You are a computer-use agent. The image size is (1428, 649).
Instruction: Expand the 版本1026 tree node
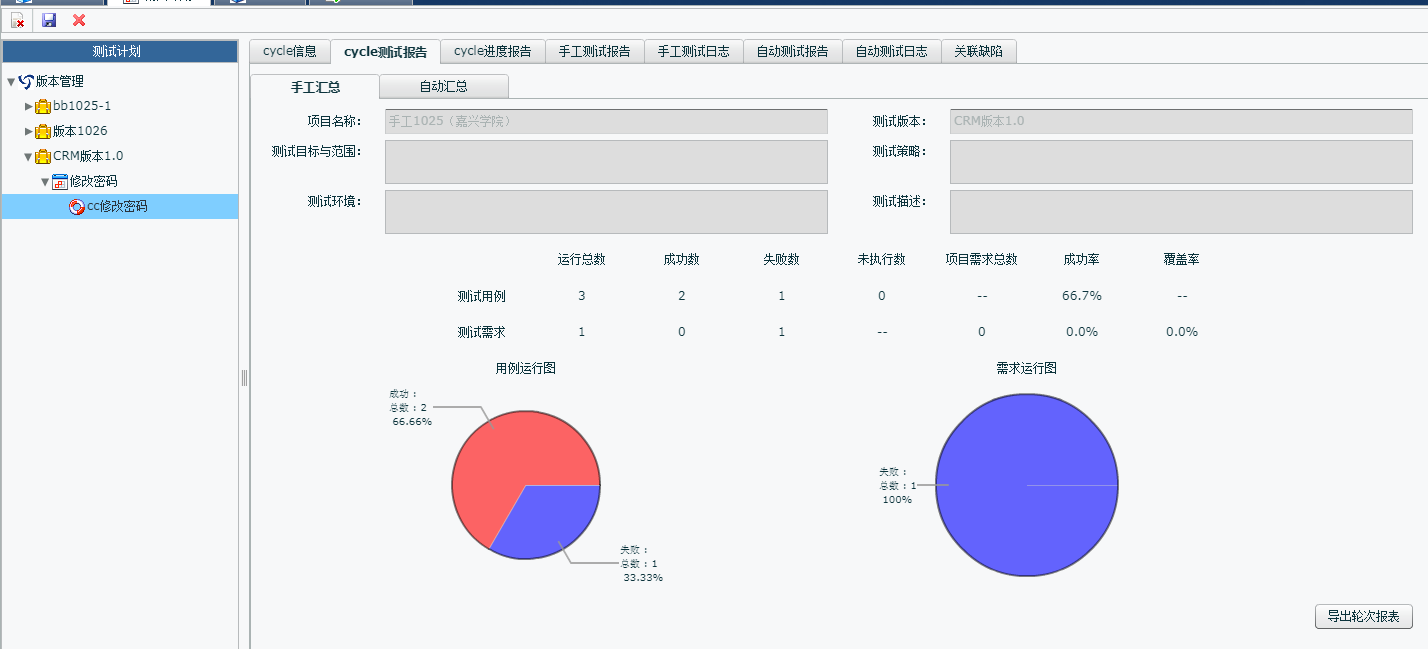[29, 131]
